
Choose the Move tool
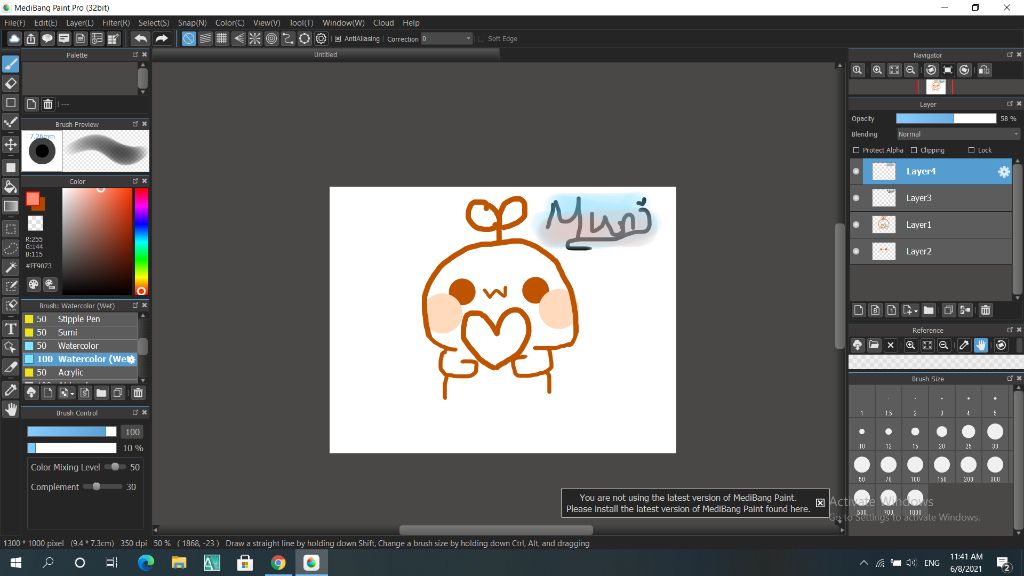[10, 144]
